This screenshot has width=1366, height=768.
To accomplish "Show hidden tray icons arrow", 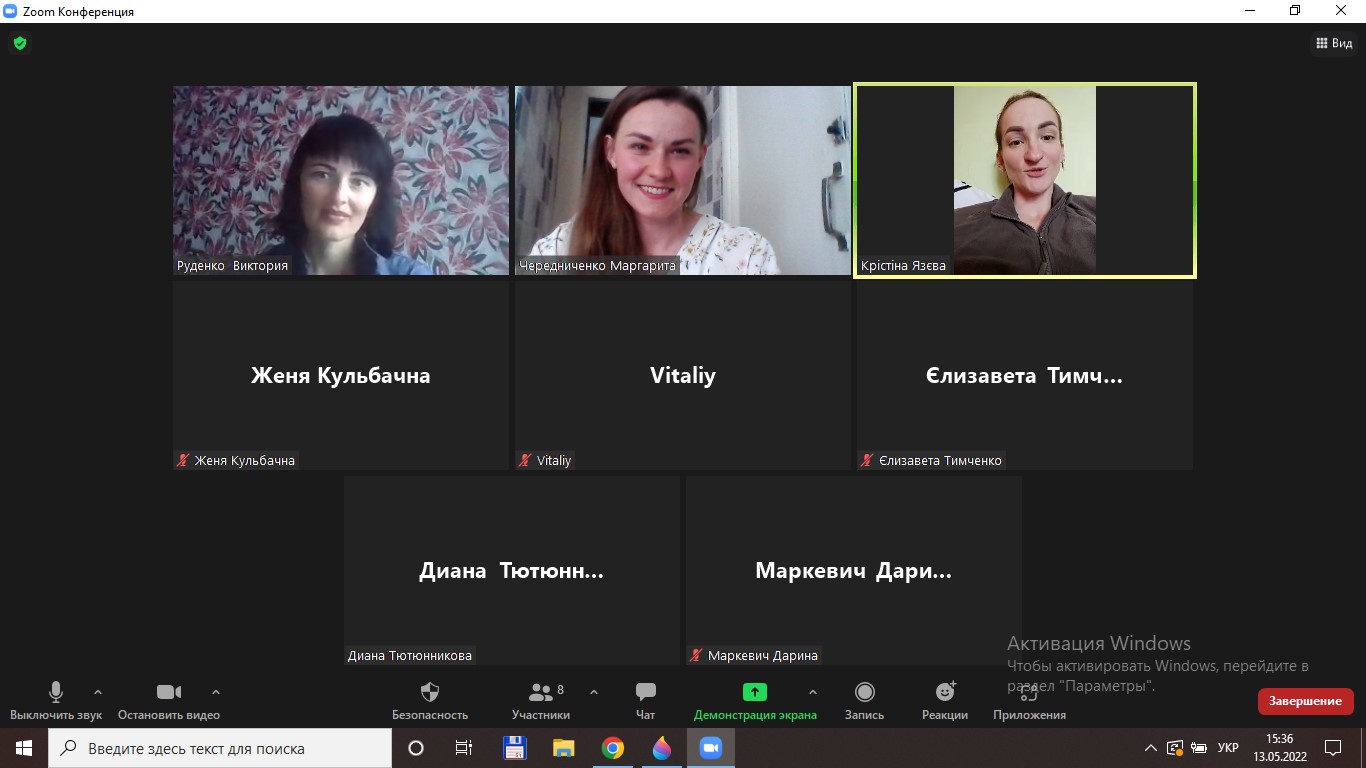I will click(1151, 748).
